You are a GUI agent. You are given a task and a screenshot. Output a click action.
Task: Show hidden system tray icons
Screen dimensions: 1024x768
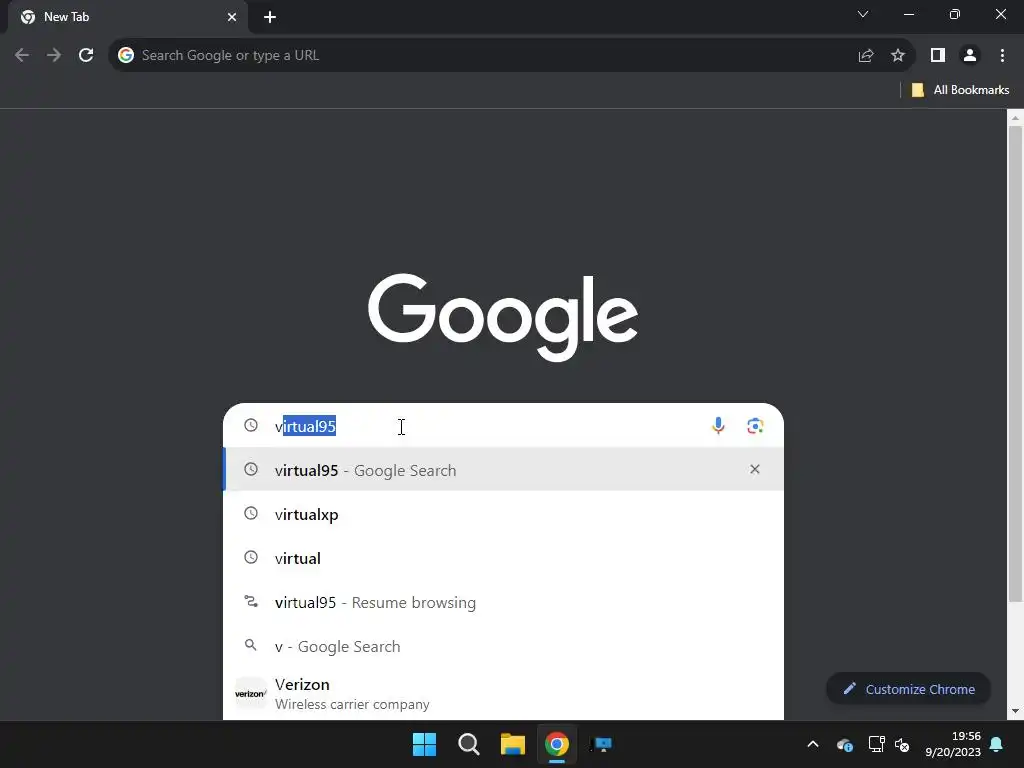coord(813,744)
